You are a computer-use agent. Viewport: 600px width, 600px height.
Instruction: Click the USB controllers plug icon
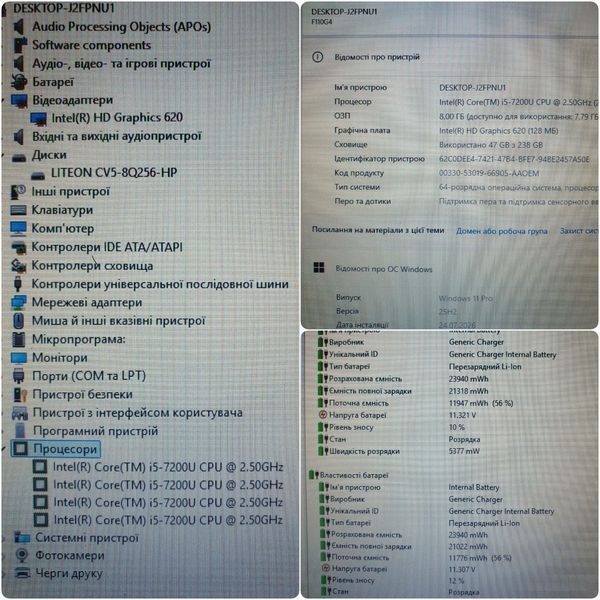18,284
